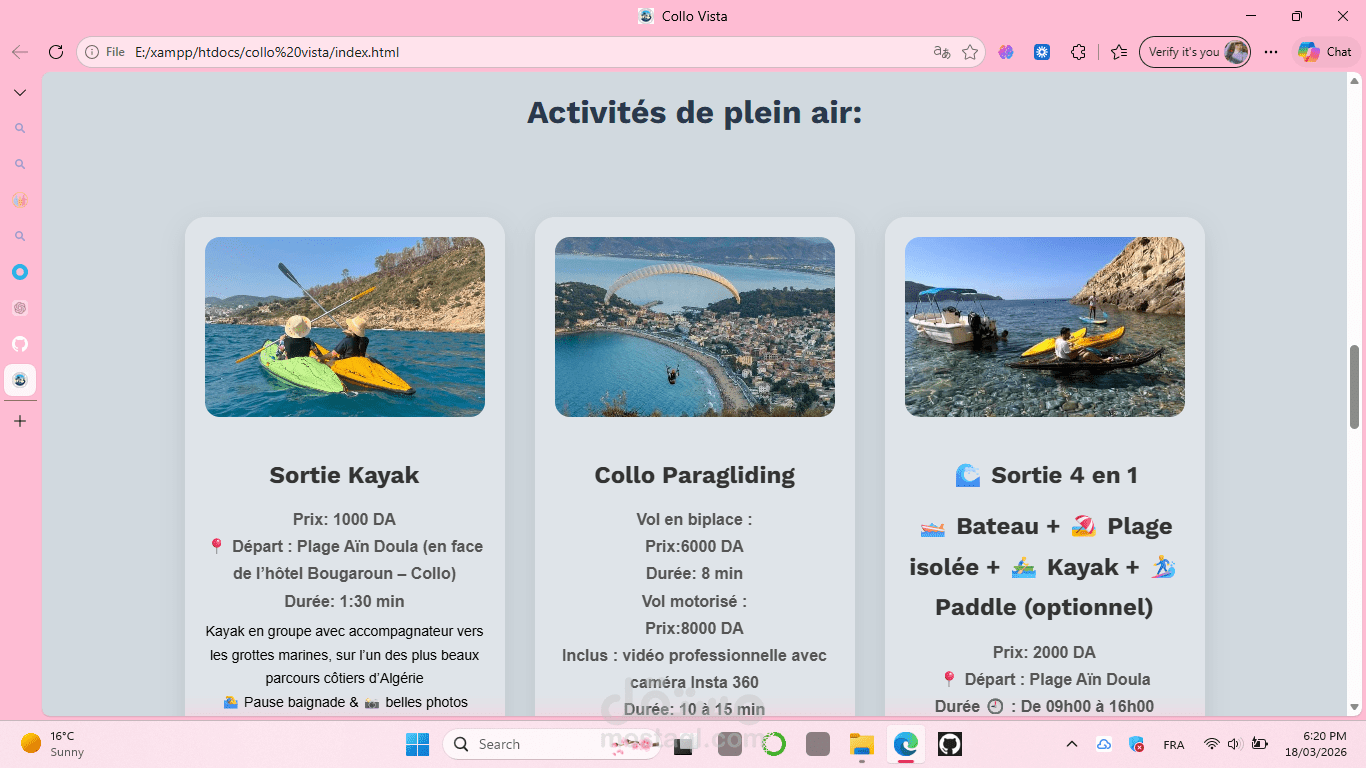Screen dimensions: 1366x768
Task: Click the page's vertical scrollbar thumb
Action: [x=1355, y=387]
